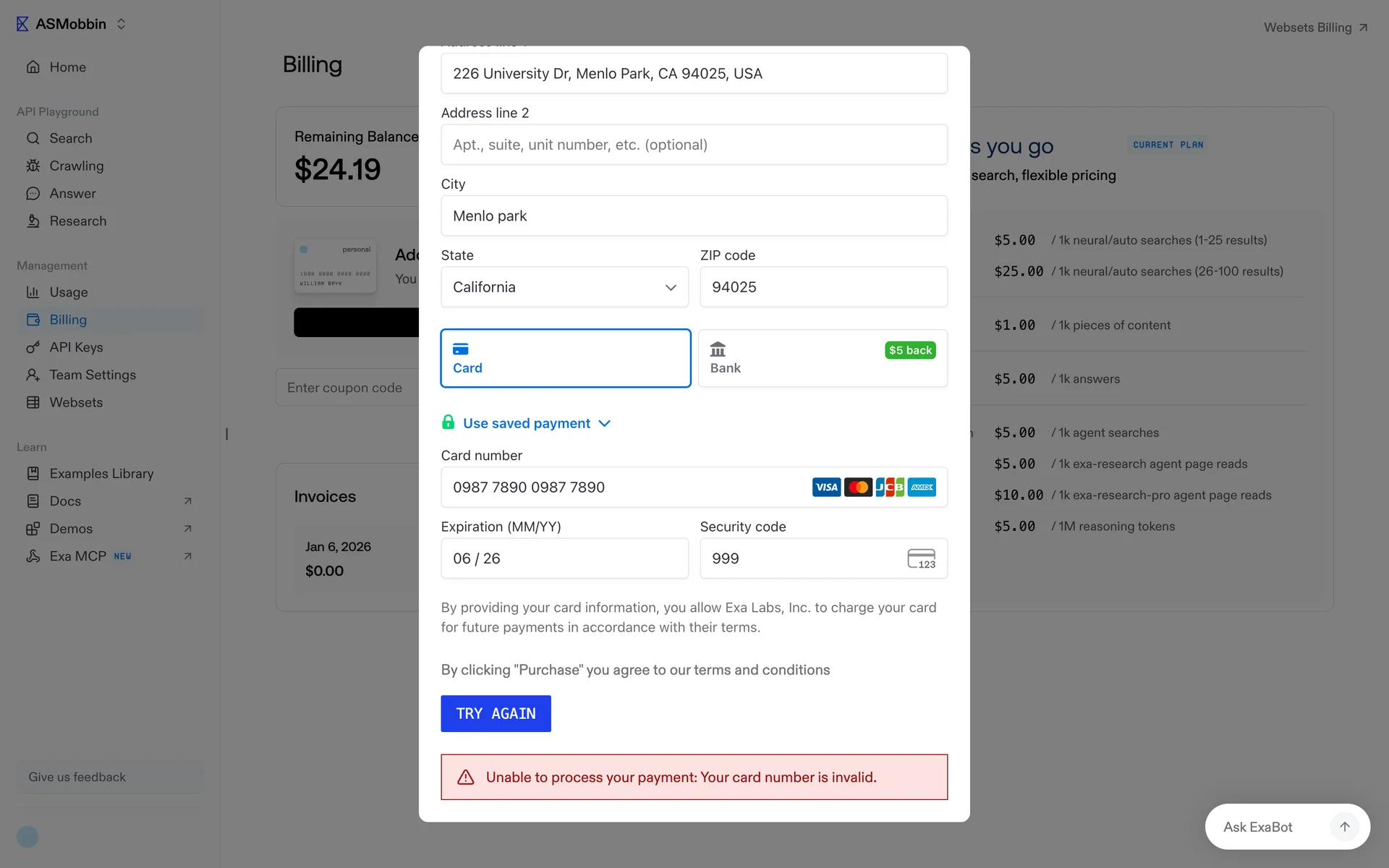Open the Home sidebar item
Viewport: 1389px width, 868px height.
pyautogui.click(x=67, y=67)
